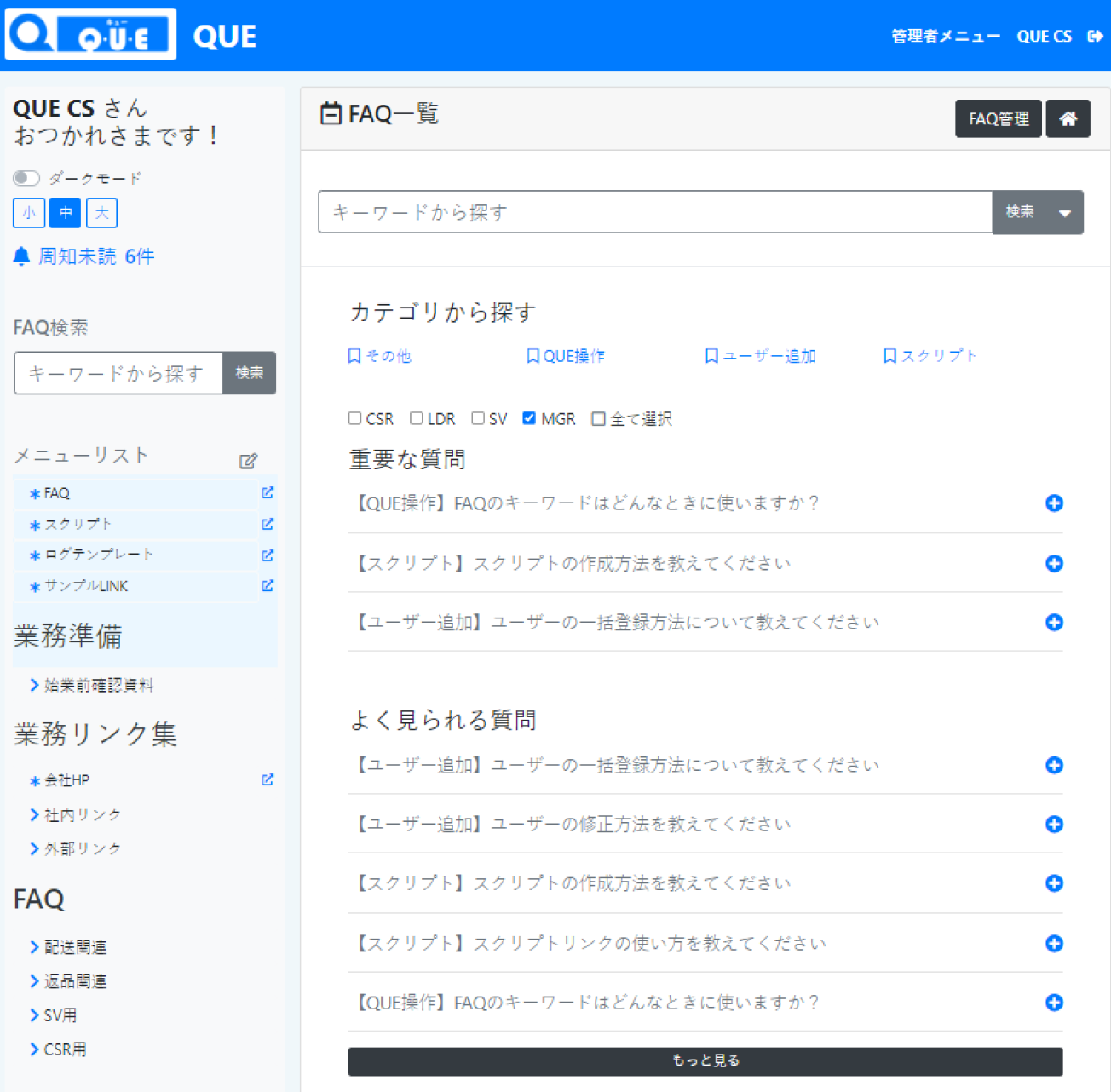Open the question スクリプトリンクの使い方を教えてください
This screenshot has height=1092, width=1111.
pos(650,943)
